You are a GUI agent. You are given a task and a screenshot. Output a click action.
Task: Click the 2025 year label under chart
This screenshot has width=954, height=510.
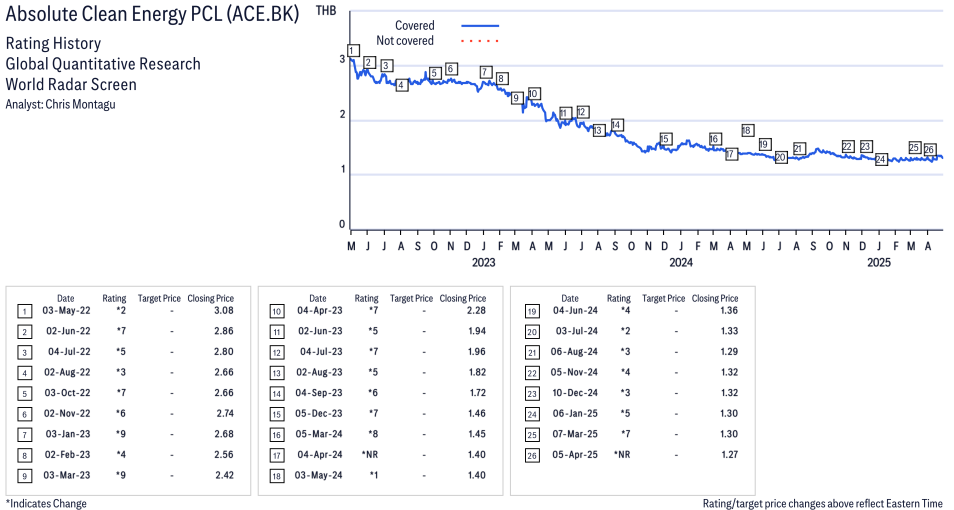click(879, 262)
